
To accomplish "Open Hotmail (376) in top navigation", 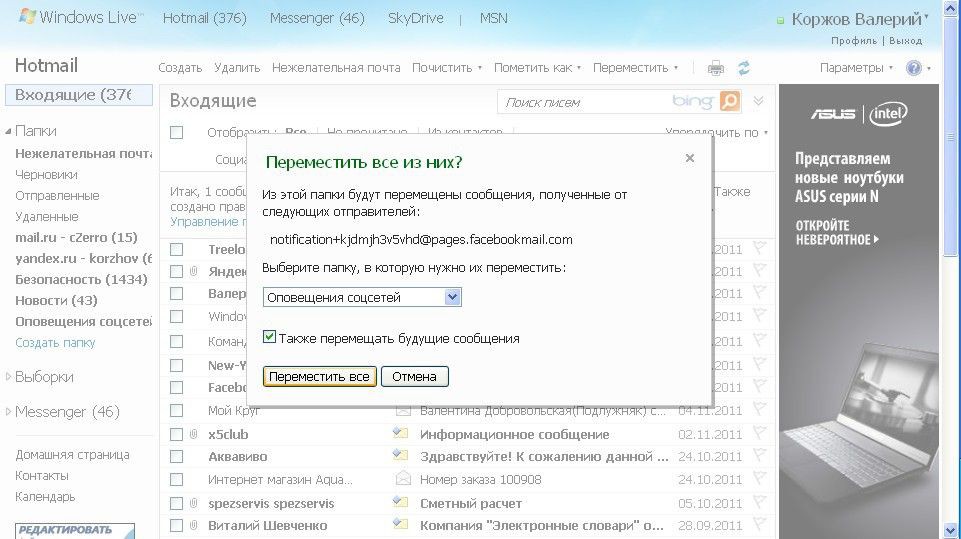I will point(204,18).
